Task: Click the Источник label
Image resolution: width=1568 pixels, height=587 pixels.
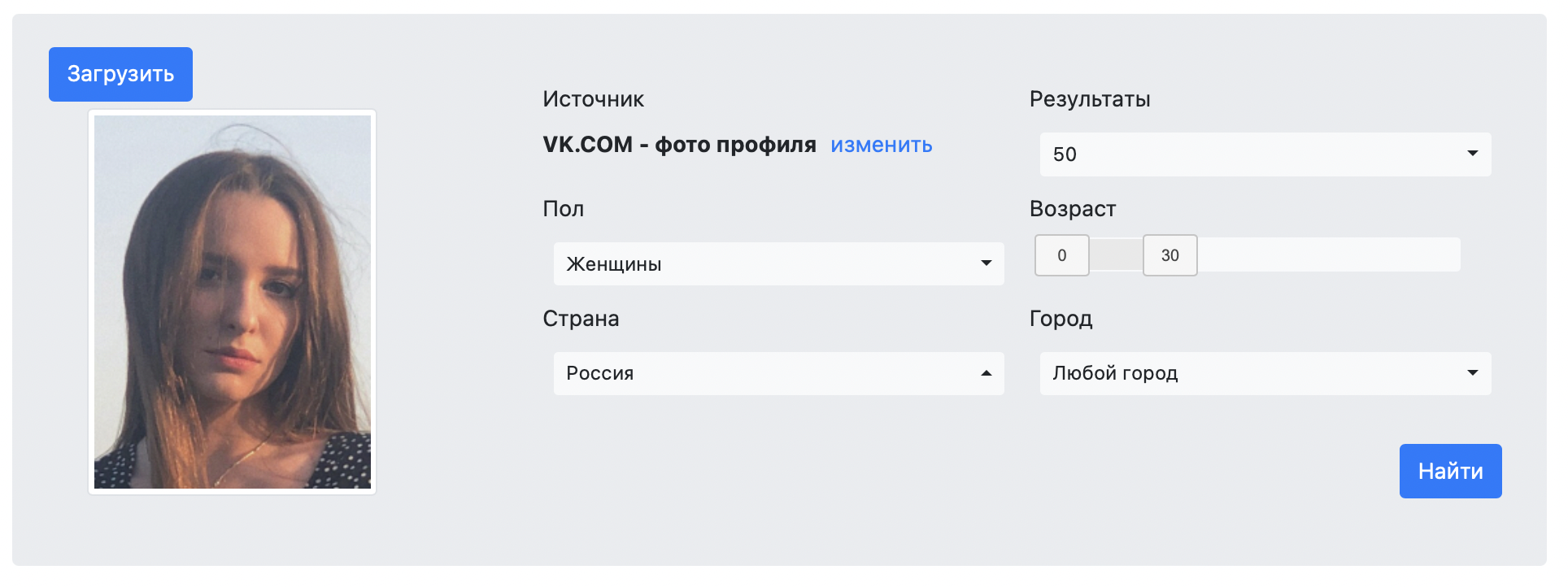Action: (593, 99)
